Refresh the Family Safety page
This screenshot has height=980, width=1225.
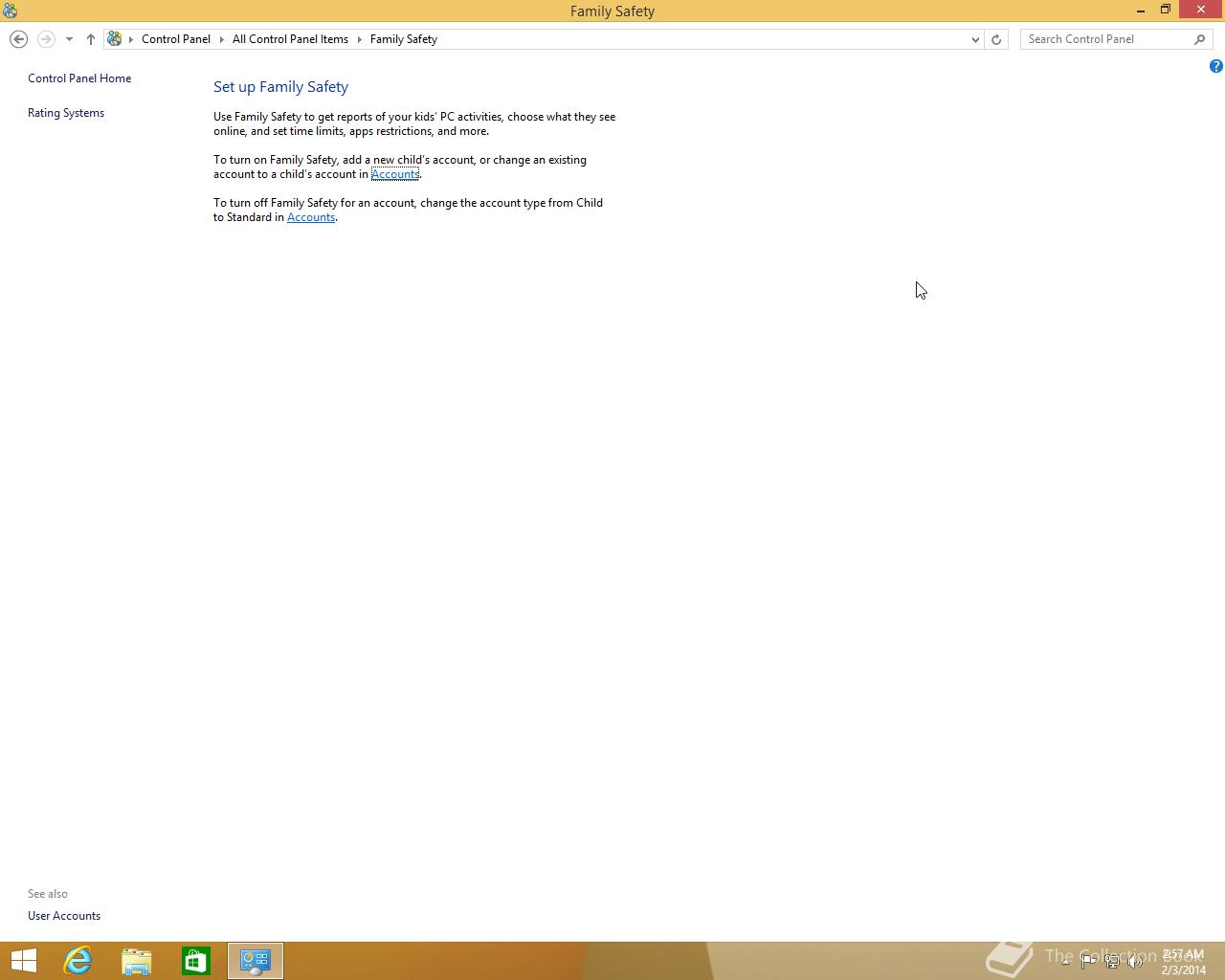[996, 39]
